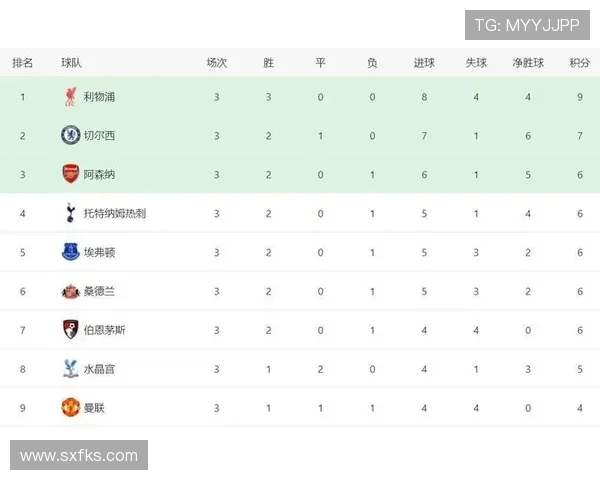This screenshot has width=600, height=480.
Task: Click the Chelsea club crest icon
Action: coord(70,135)
